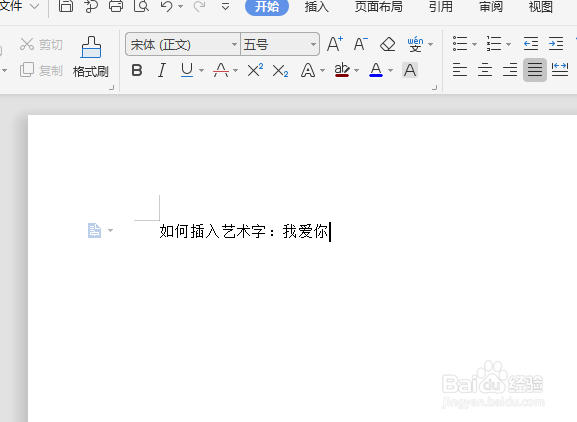The width and height of the screenshot is (577, 422).
Task: Open the font dialog launcher
Action: [x=434, y=87]
